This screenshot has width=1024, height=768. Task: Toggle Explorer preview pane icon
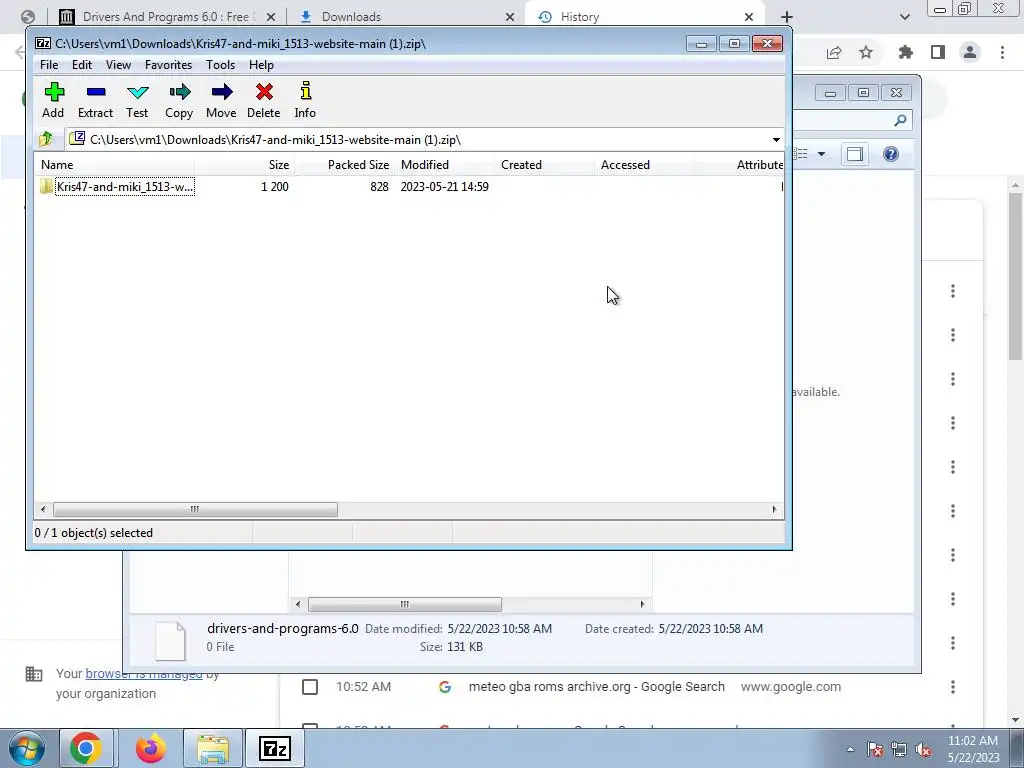click(855, 154)
